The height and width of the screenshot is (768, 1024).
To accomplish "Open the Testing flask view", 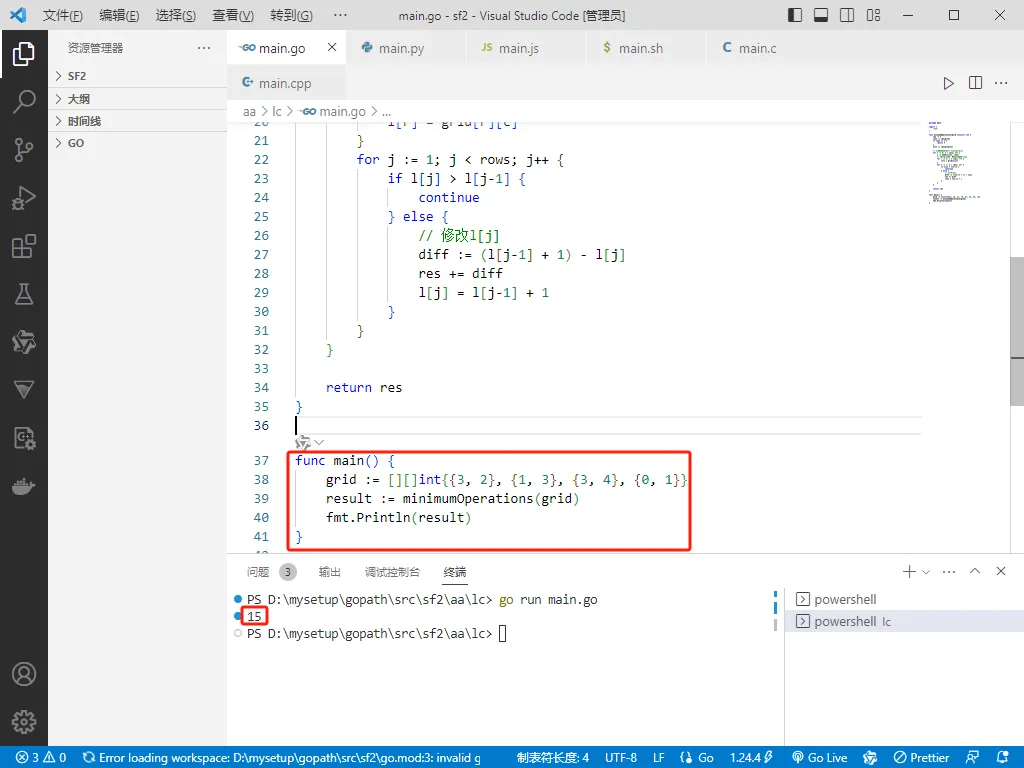I will (x=24, y=294).
